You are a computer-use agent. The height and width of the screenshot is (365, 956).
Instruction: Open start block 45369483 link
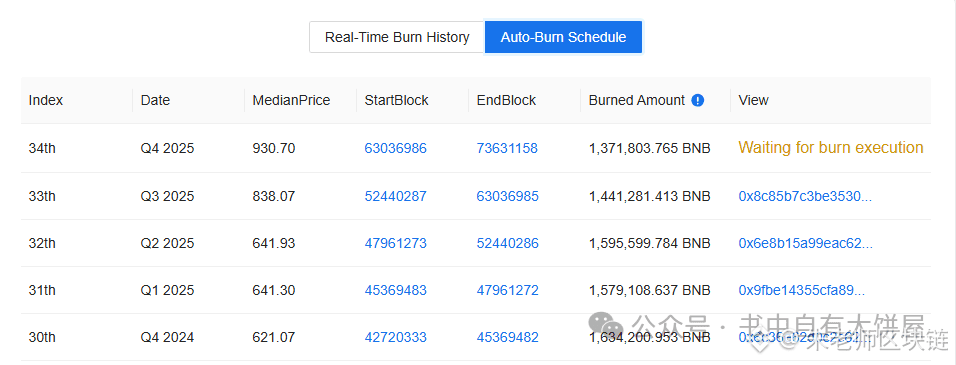coord(396,290)
